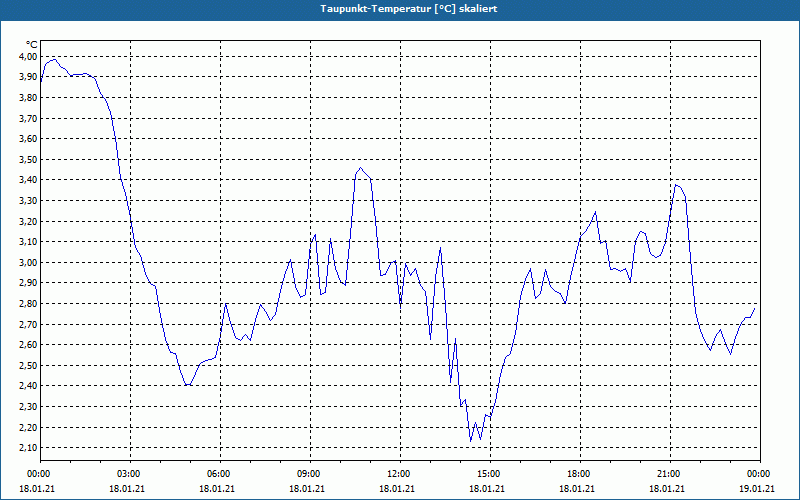Select the 3,10 y-axis label

[x=29, y=241]
